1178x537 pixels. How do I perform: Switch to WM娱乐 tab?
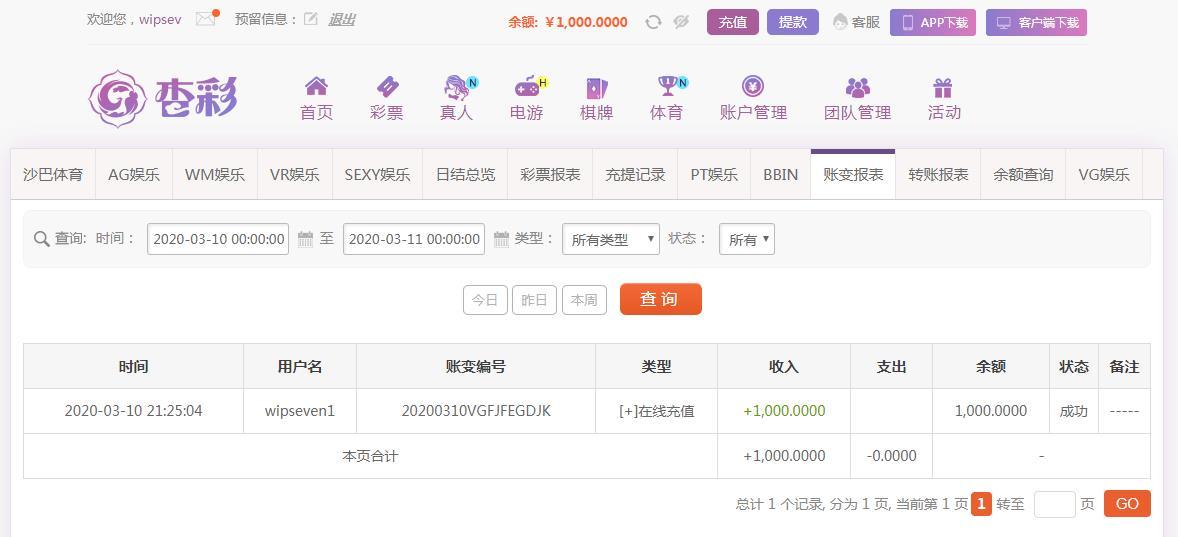tap(215, 175)
